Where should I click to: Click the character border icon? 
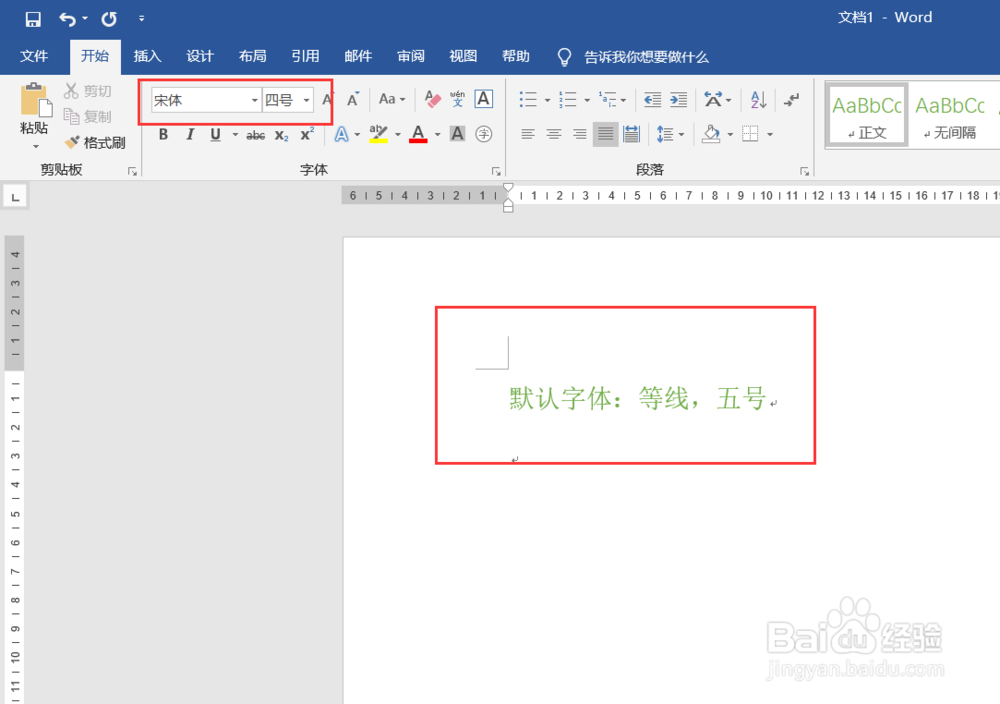click(x=483, y=99)
